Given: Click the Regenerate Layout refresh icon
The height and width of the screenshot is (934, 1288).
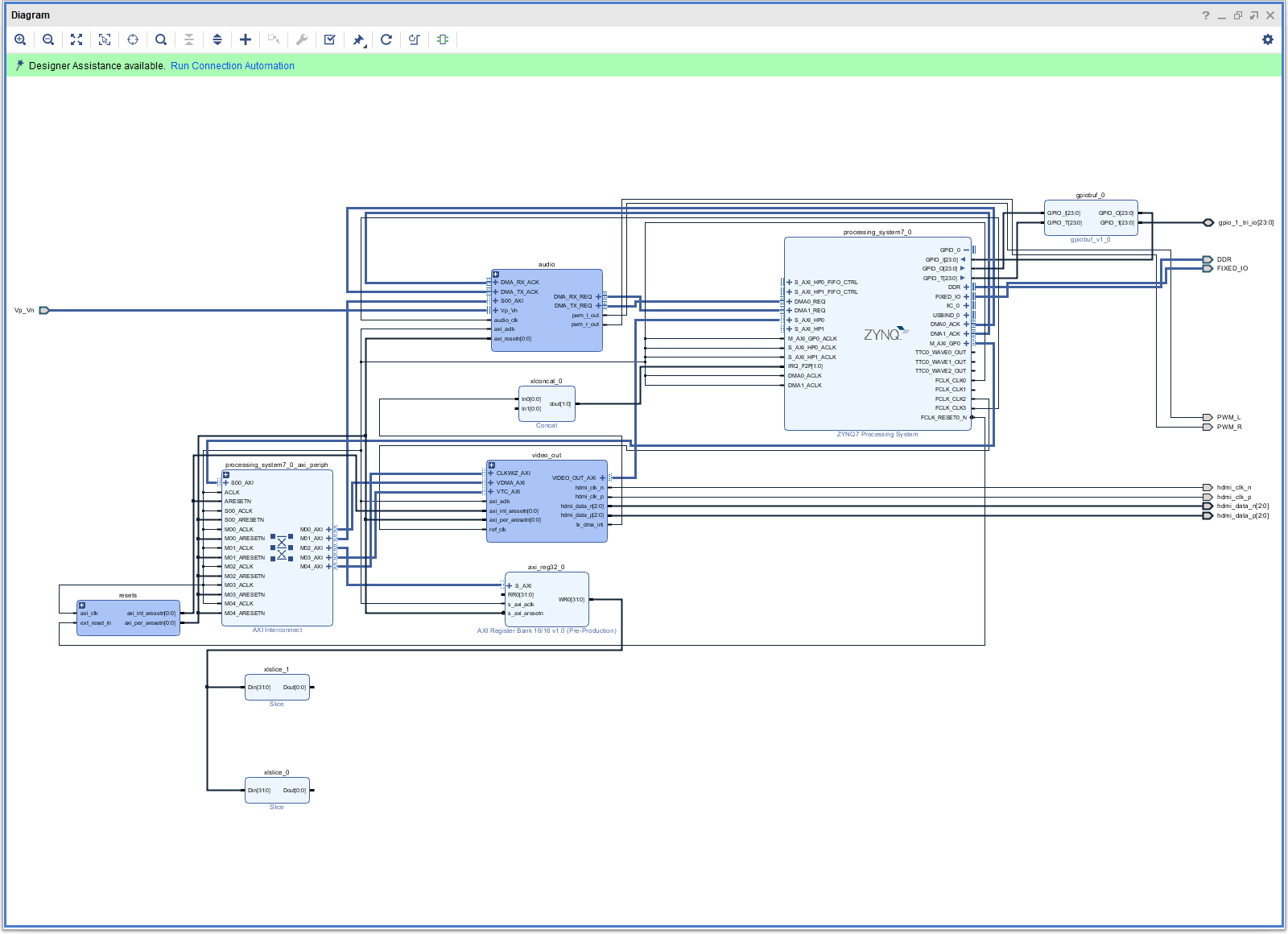Looking at the screenshot, I should point(386,39).
